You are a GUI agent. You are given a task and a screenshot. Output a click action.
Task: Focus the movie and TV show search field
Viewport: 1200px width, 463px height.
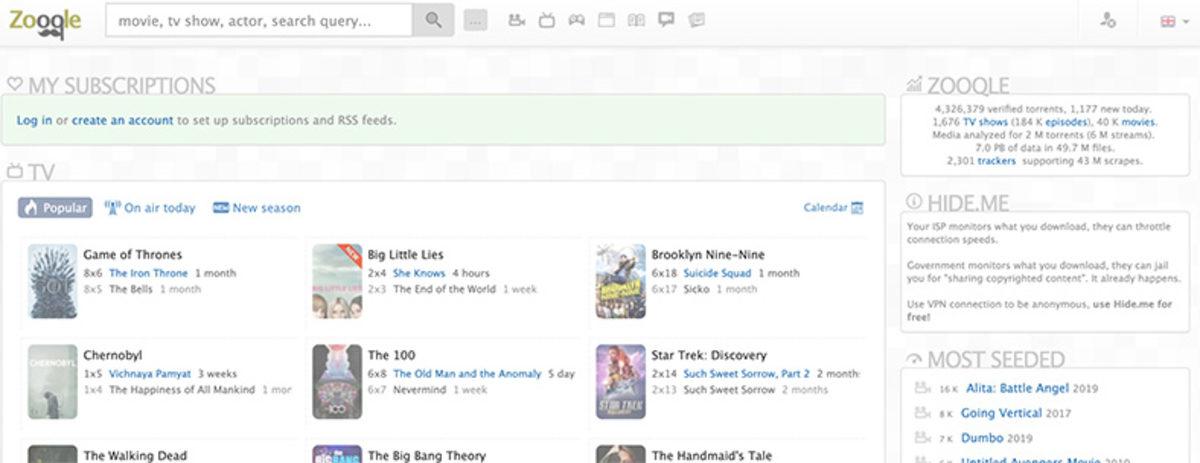click(259, 20)
